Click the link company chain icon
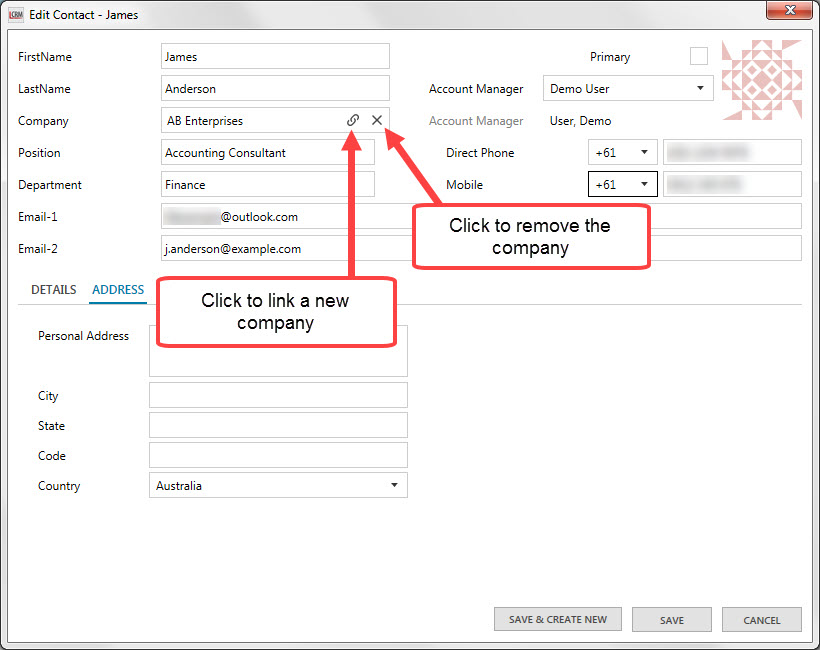Screen dimensions: 820x650 point(353,120)
